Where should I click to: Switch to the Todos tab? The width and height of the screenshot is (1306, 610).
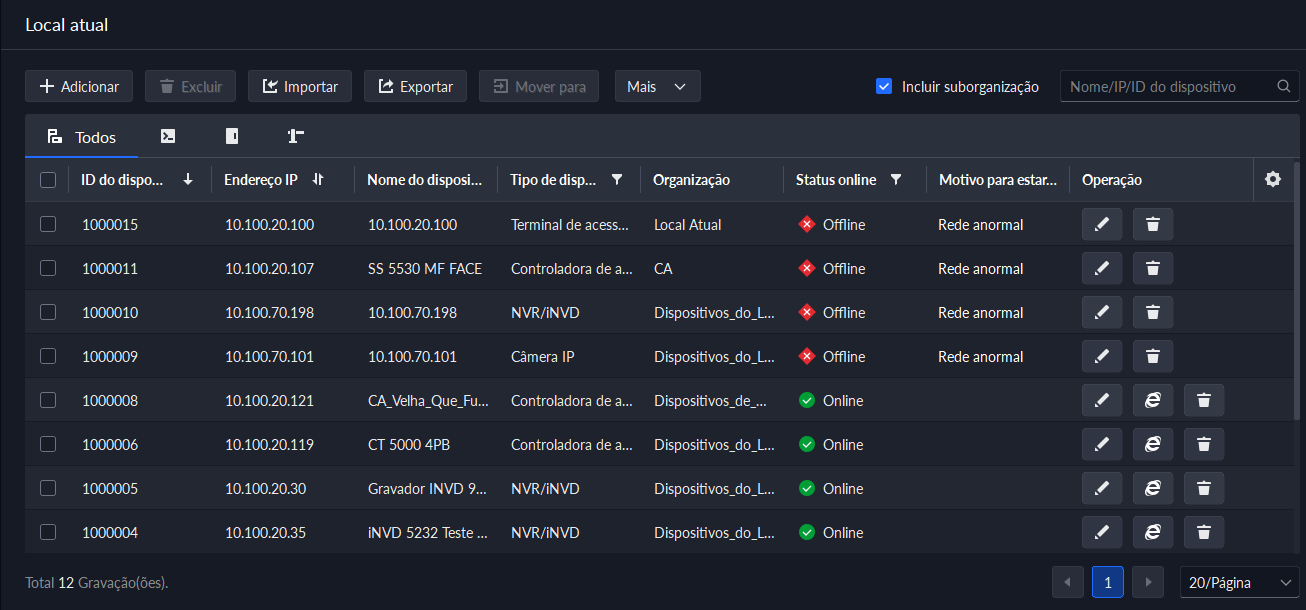(x=82, y=137)
